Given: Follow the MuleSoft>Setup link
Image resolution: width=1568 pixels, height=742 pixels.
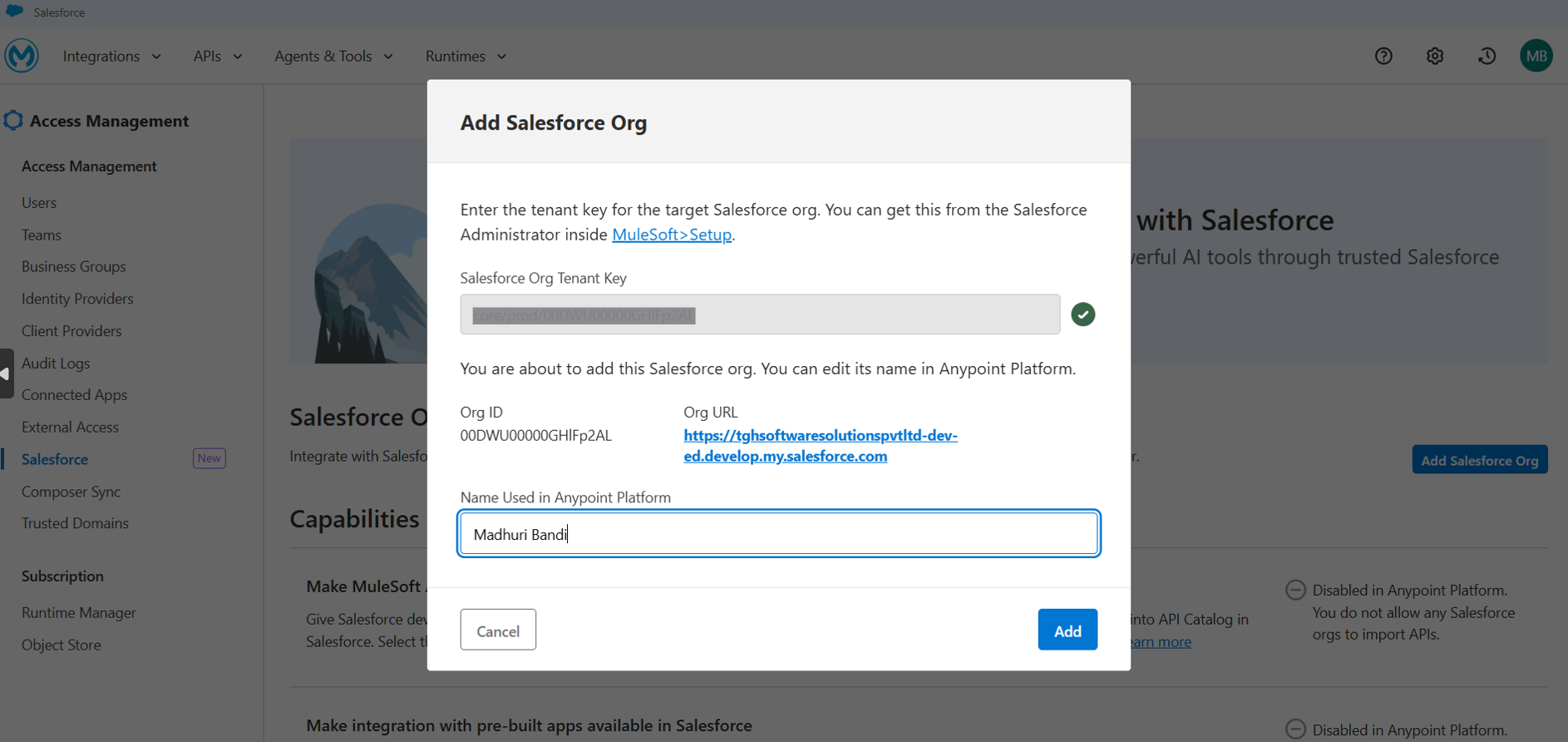Looking at the screenshot, I should tap(672, 235).
